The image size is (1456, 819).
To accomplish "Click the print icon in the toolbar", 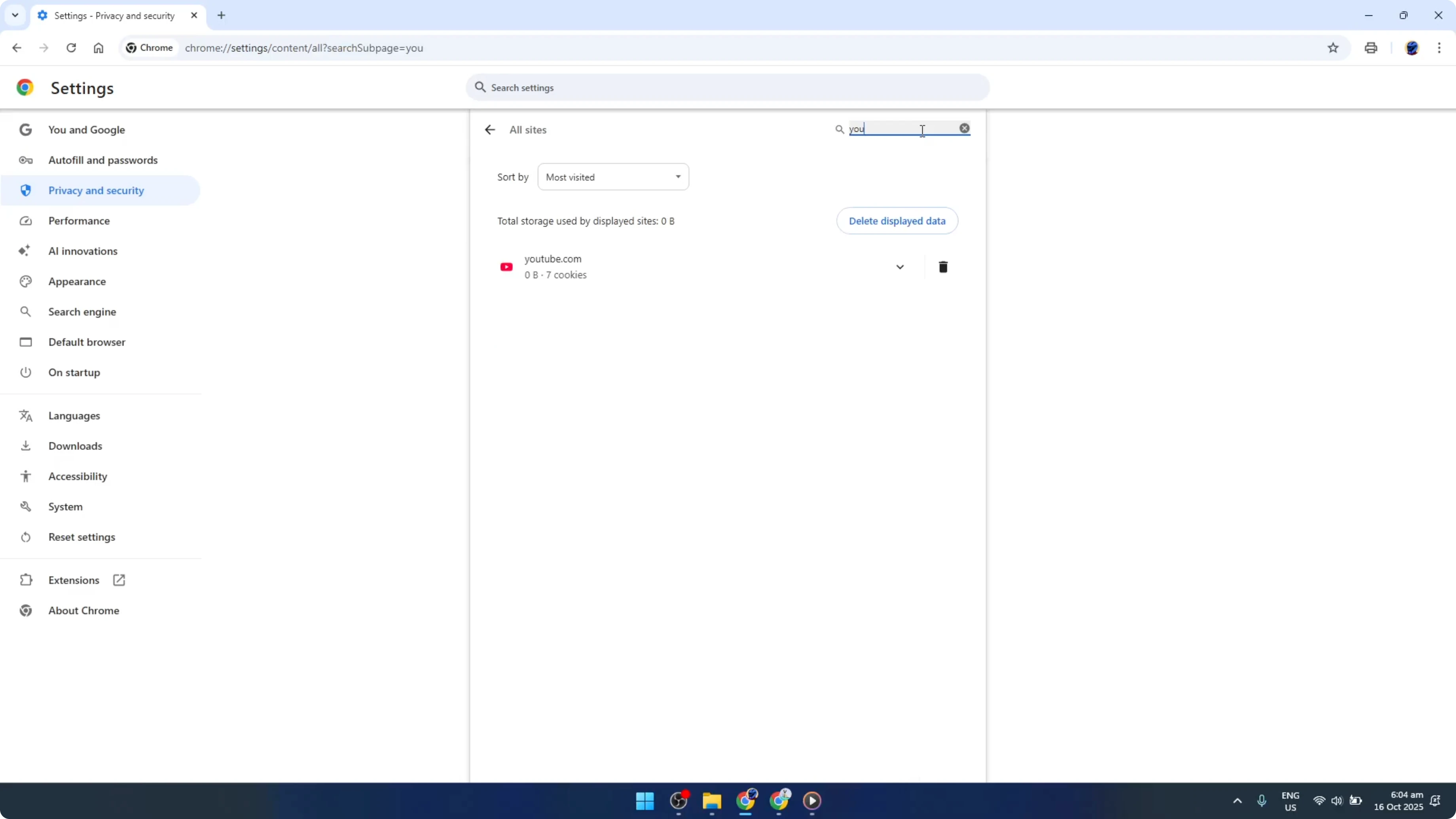I will click(1371, 48).
